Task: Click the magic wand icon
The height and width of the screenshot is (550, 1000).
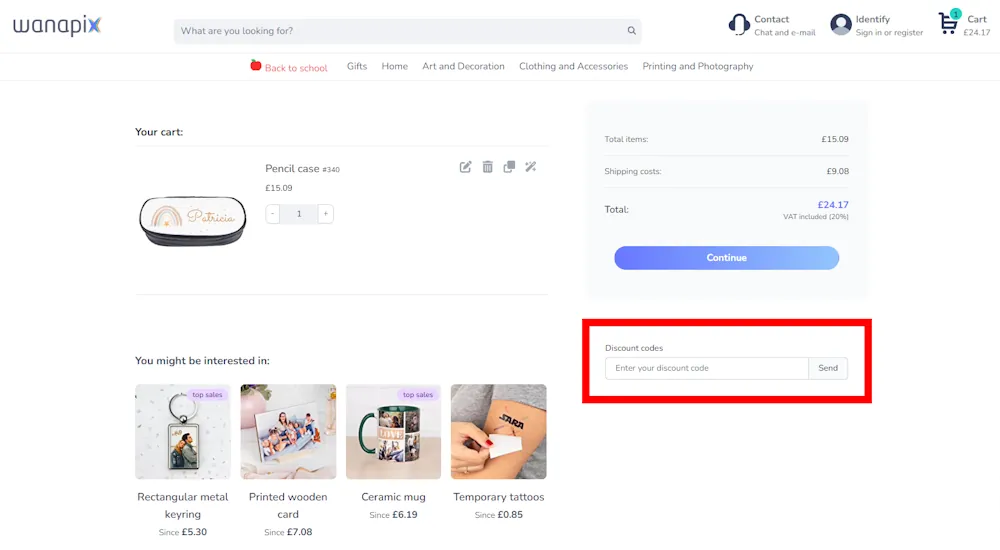Action: [531, 167]
